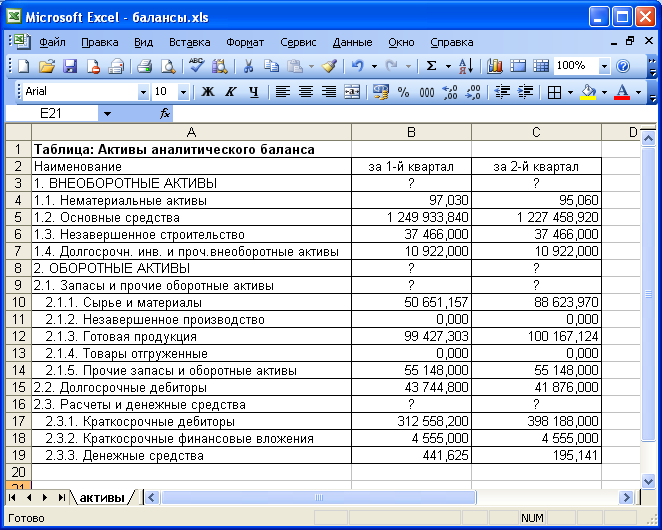Select column C header

click(536, 133)
